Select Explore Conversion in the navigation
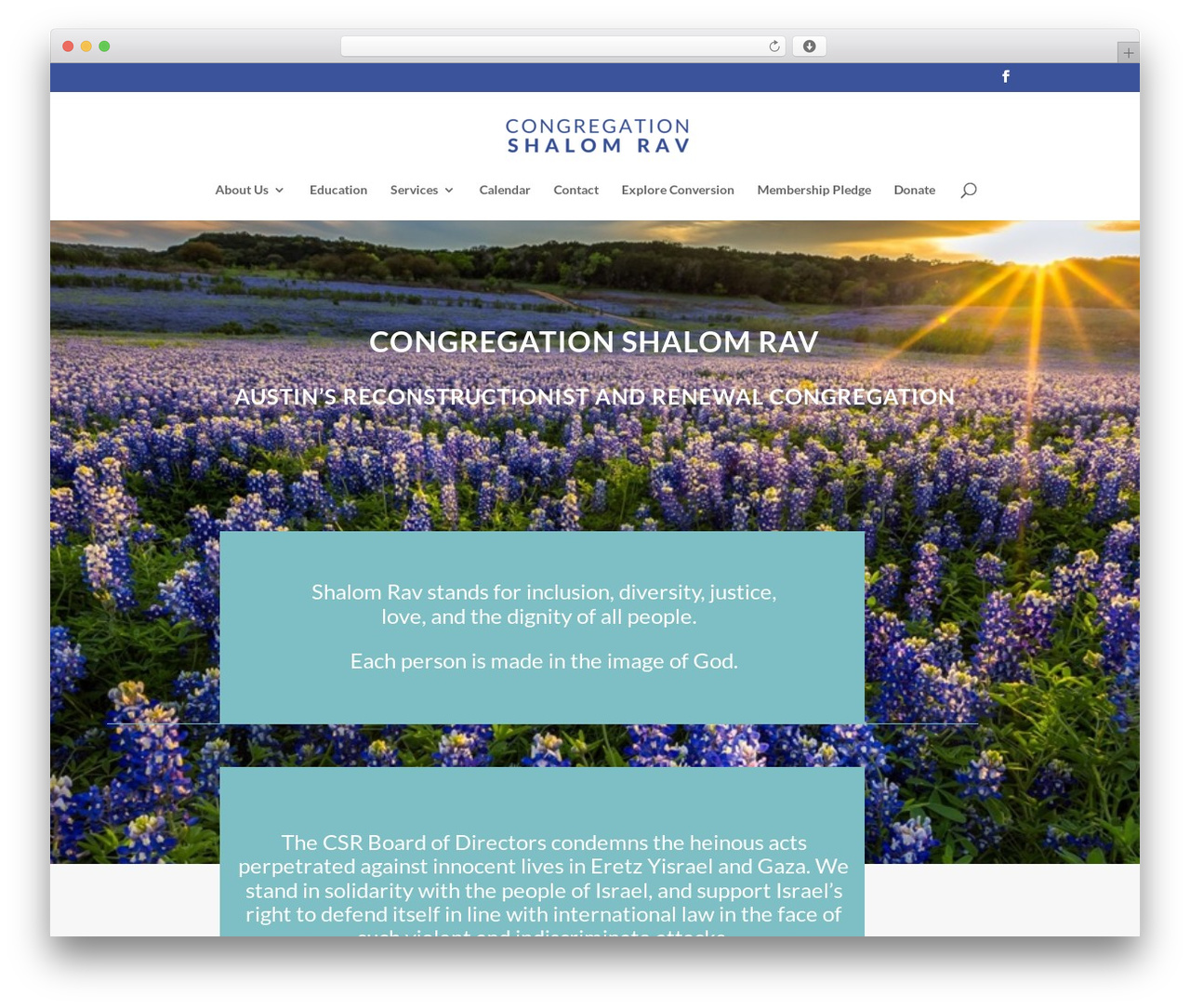 click(x=678, y=190)
